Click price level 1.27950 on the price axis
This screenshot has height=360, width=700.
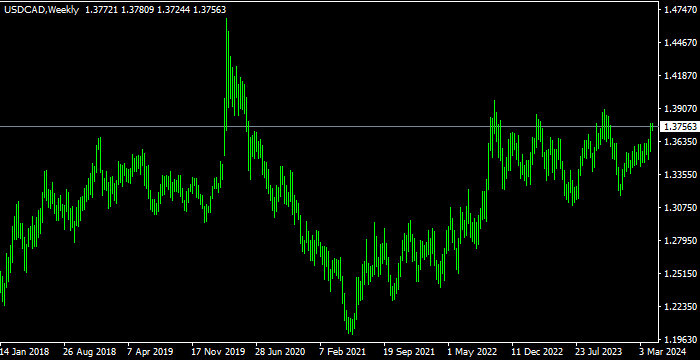[x=681, y=241]
